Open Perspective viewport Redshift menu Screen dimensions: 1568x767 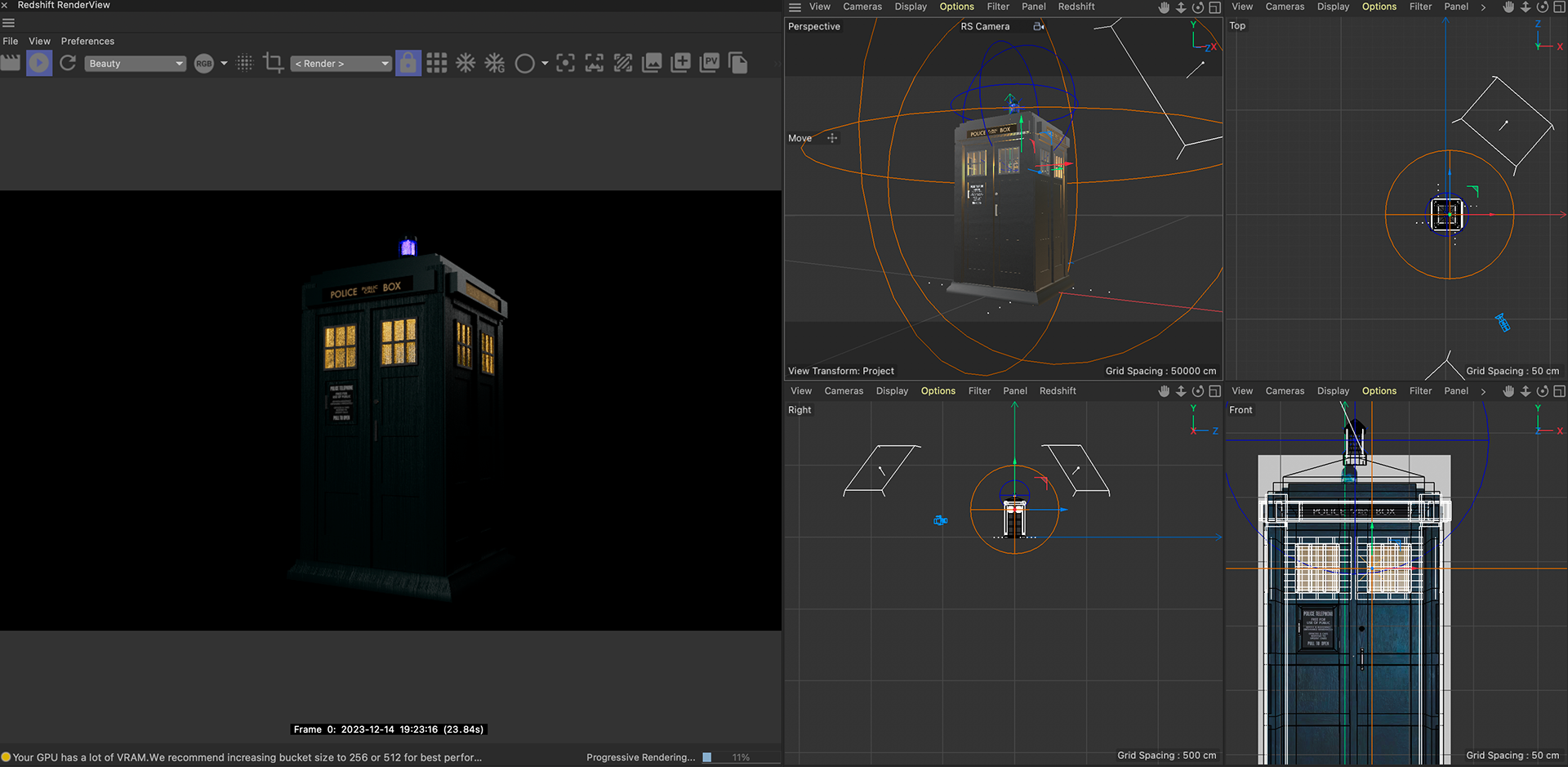[x=1076, y=7]
